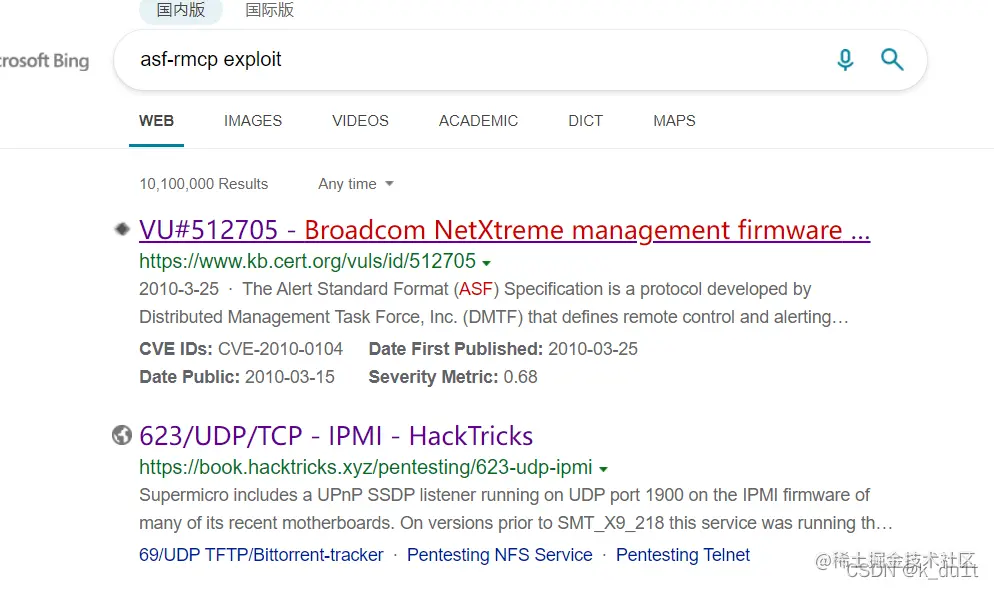Click the microphone voice search icon

[845, 60]
